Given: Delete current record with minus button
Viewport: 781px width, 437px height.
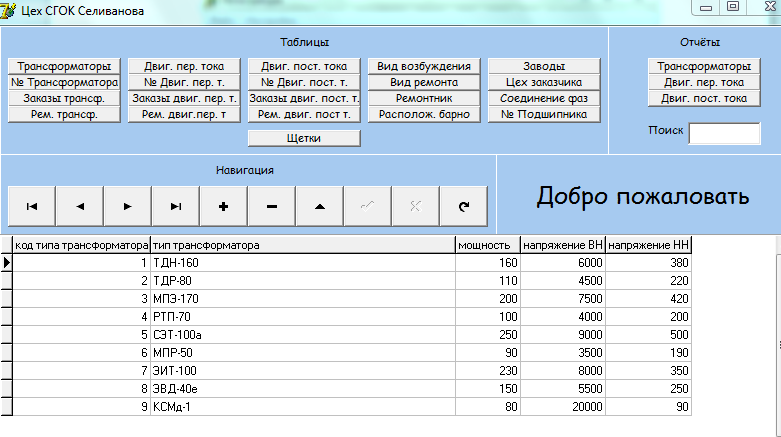Looking at the screenshot, I should point(271,206).
